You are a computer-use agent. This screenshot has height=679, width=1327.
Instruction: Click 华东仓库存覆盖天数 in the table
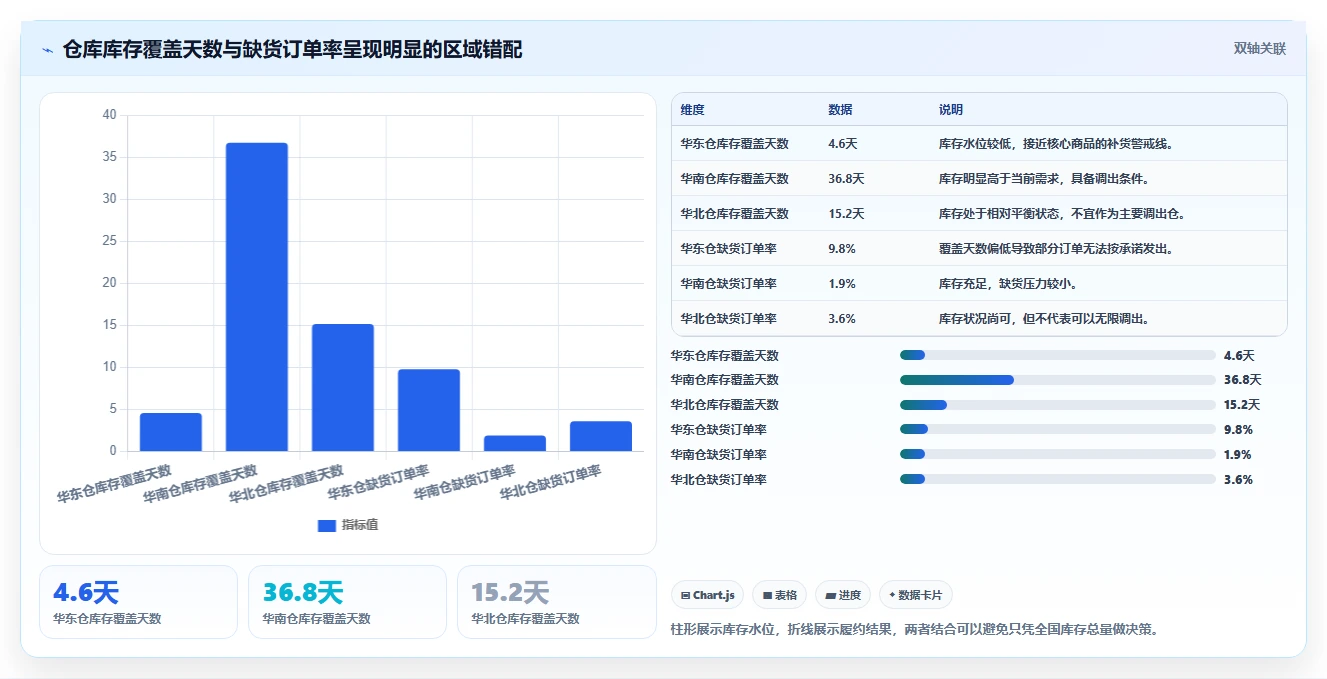click(734, 144)
